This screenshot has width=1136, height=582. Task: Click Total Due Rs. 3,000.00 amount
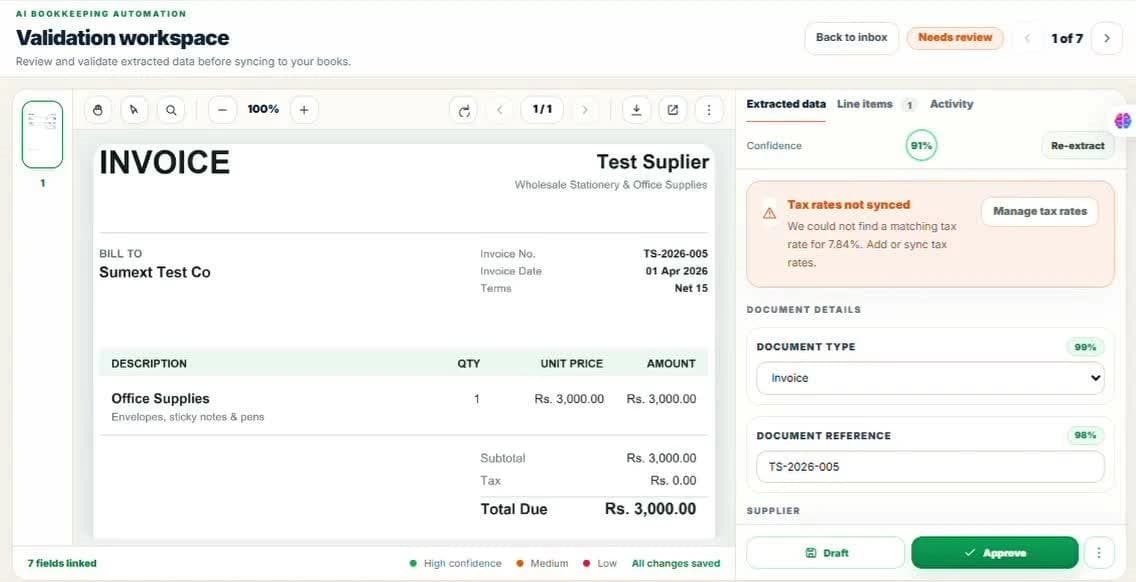[650, 509]
